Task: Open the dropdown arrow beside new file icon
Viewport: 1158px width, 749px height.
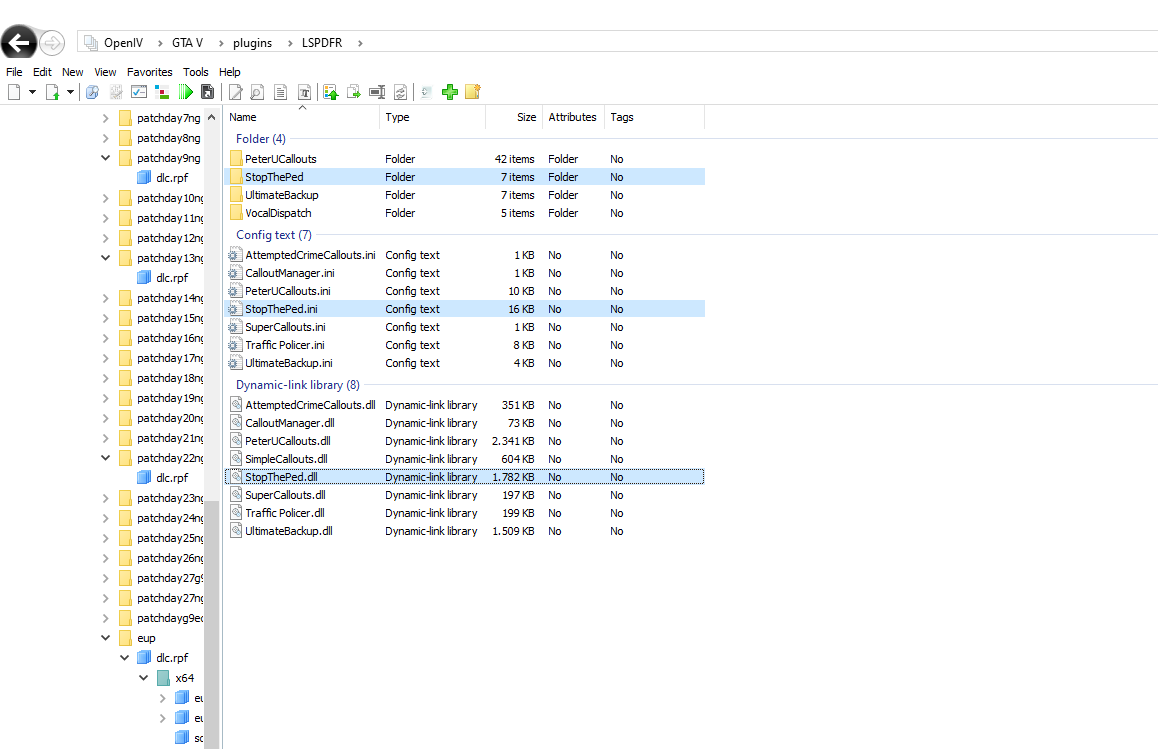Action: (x=33, y=92)
